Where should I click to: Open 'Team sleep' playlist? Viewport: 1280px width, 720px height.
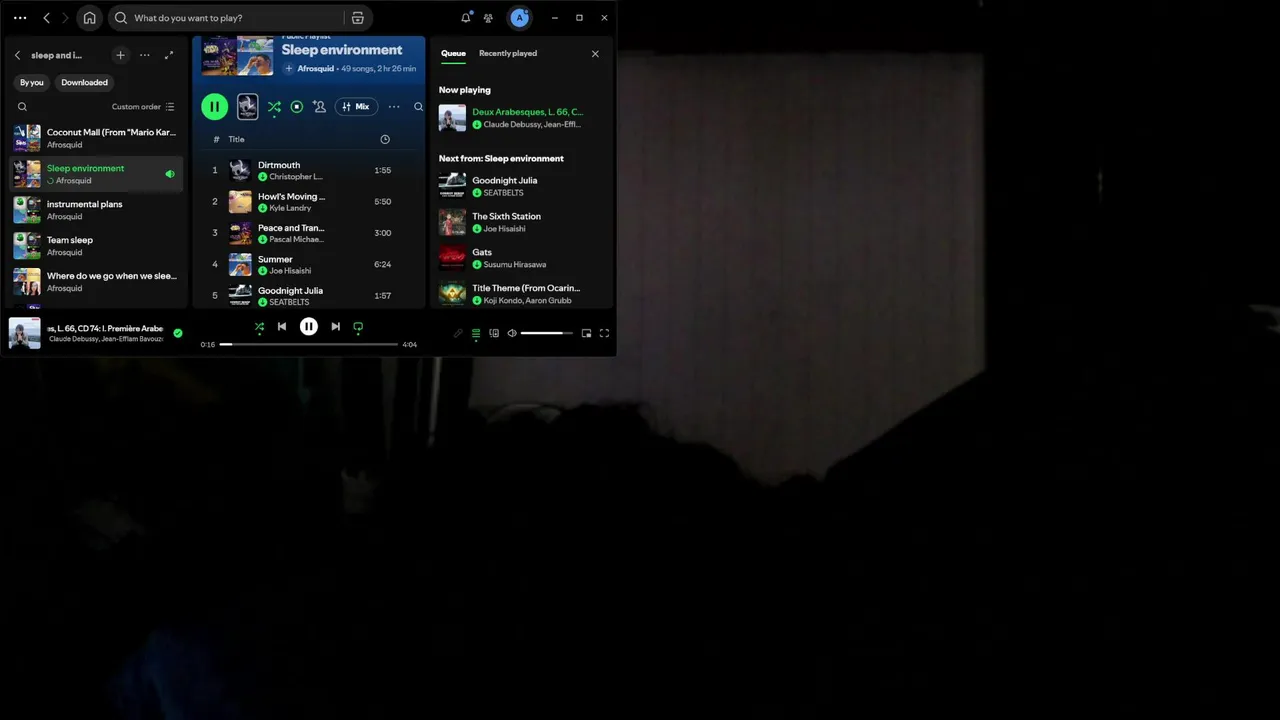(x=96, y=246)
